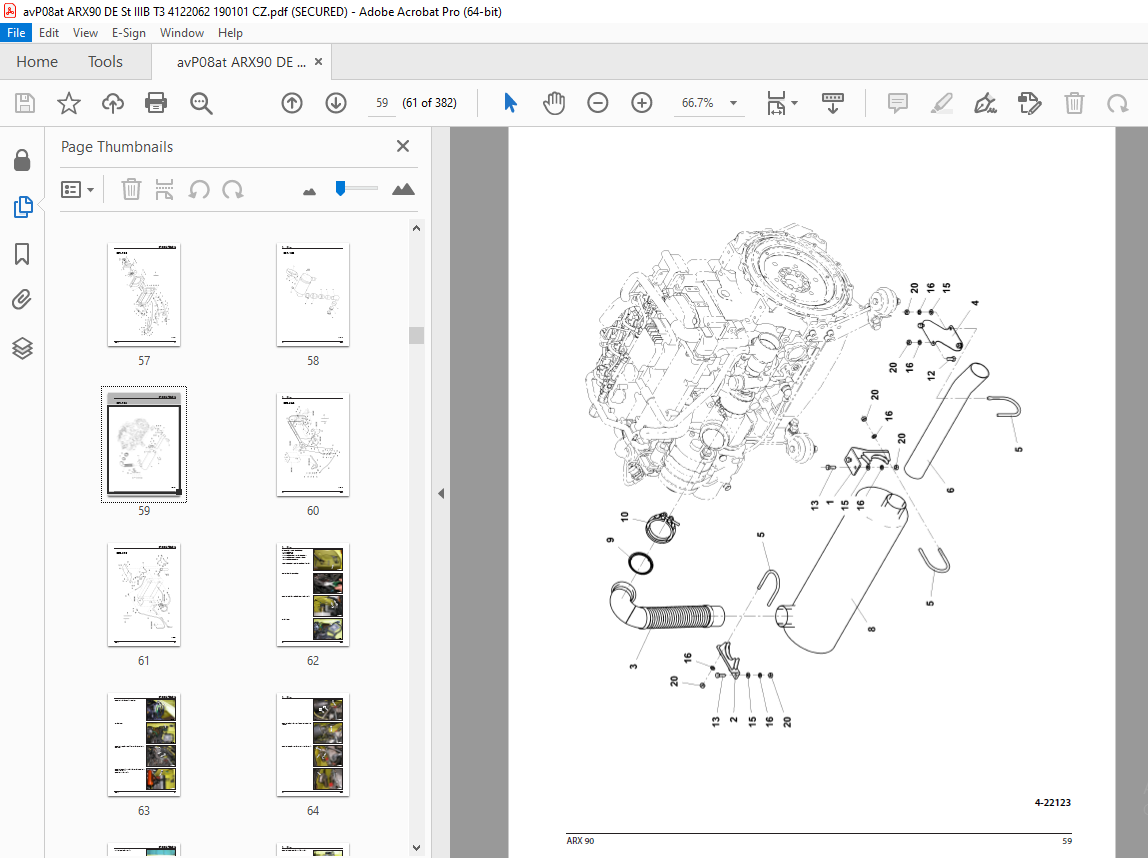Go to next page arrow
This screenshot has width=1148, height=858.
[336, 103]
